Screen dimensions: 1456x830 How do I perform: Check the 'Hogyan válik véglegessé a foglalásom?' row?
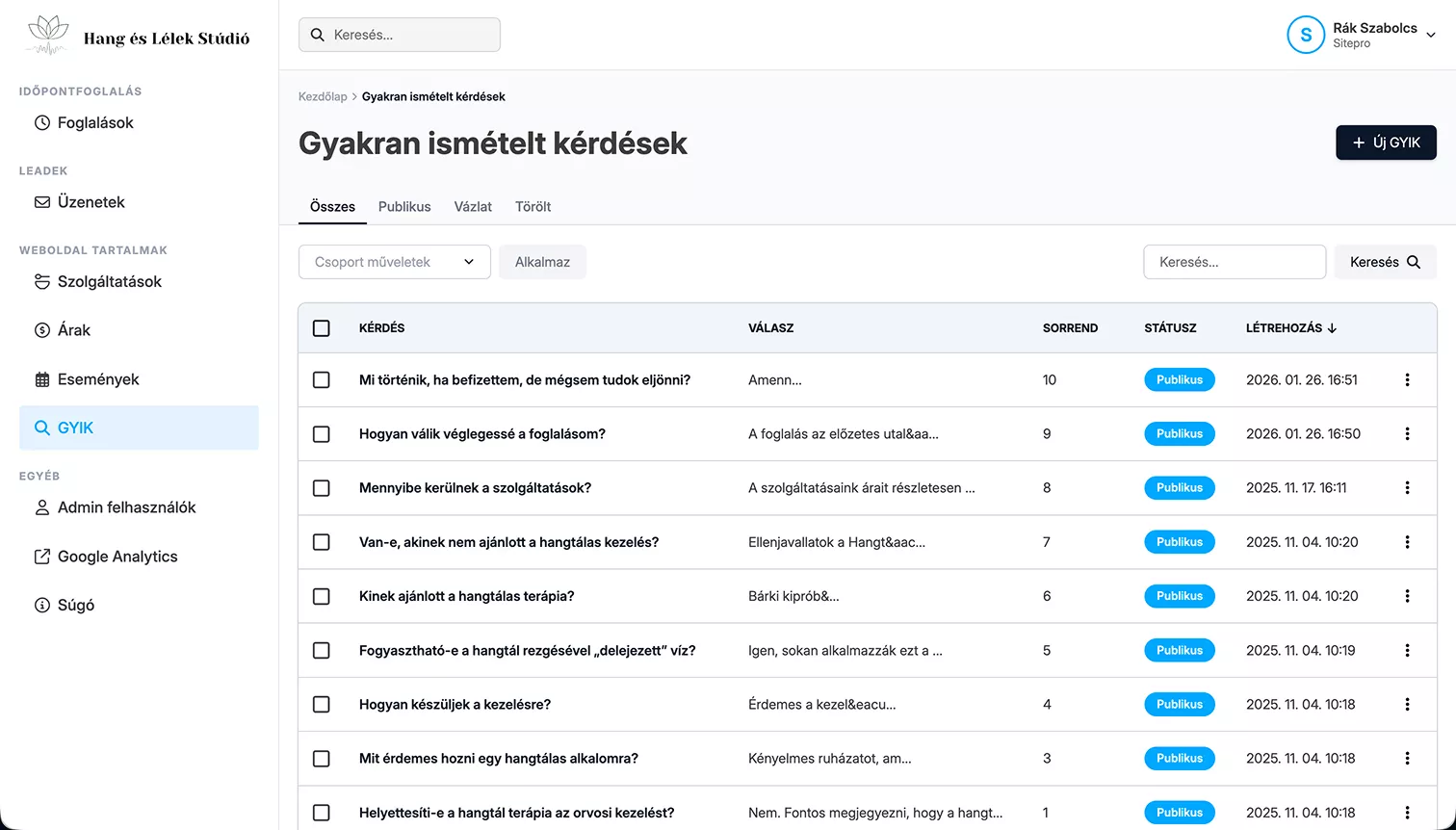click(322, 434)
